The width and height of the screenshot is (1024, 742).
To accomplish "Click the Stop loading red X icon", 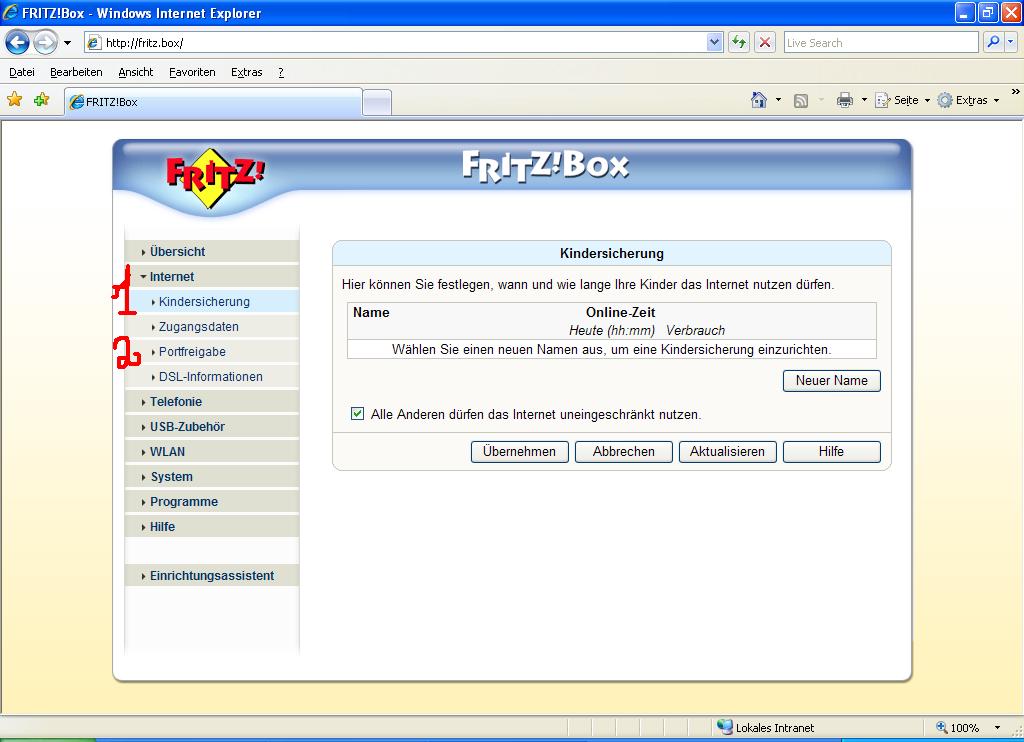I will pyautogui.click(x=765, y=43).
